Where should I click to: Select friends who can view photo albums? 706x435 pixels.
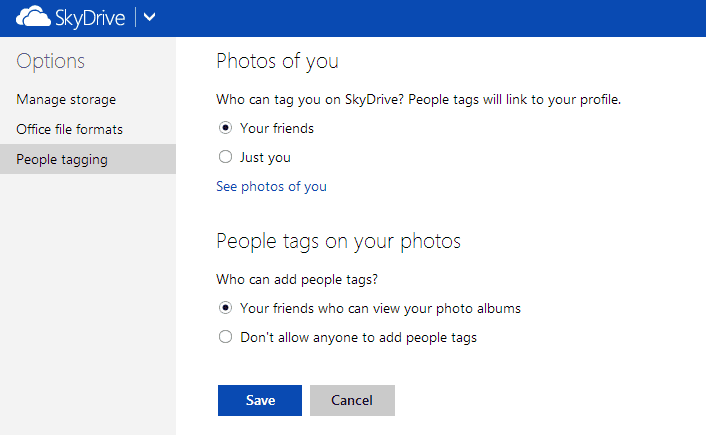(225, 308)
